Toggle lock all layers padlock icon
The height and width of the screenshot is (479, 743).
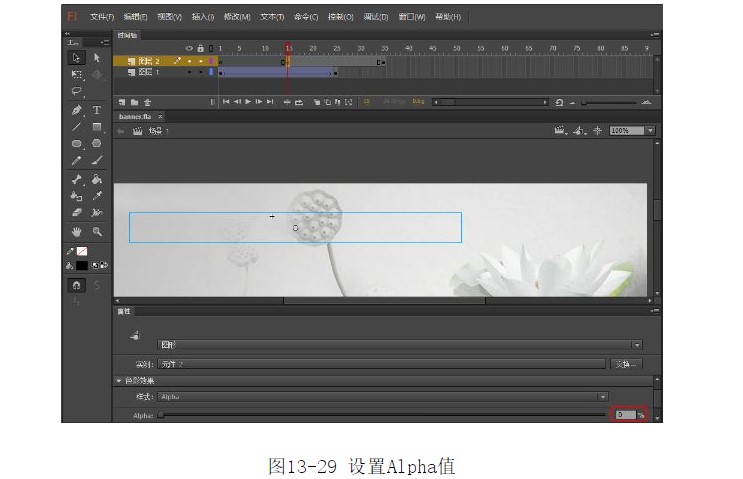click(x=200, y=48)
